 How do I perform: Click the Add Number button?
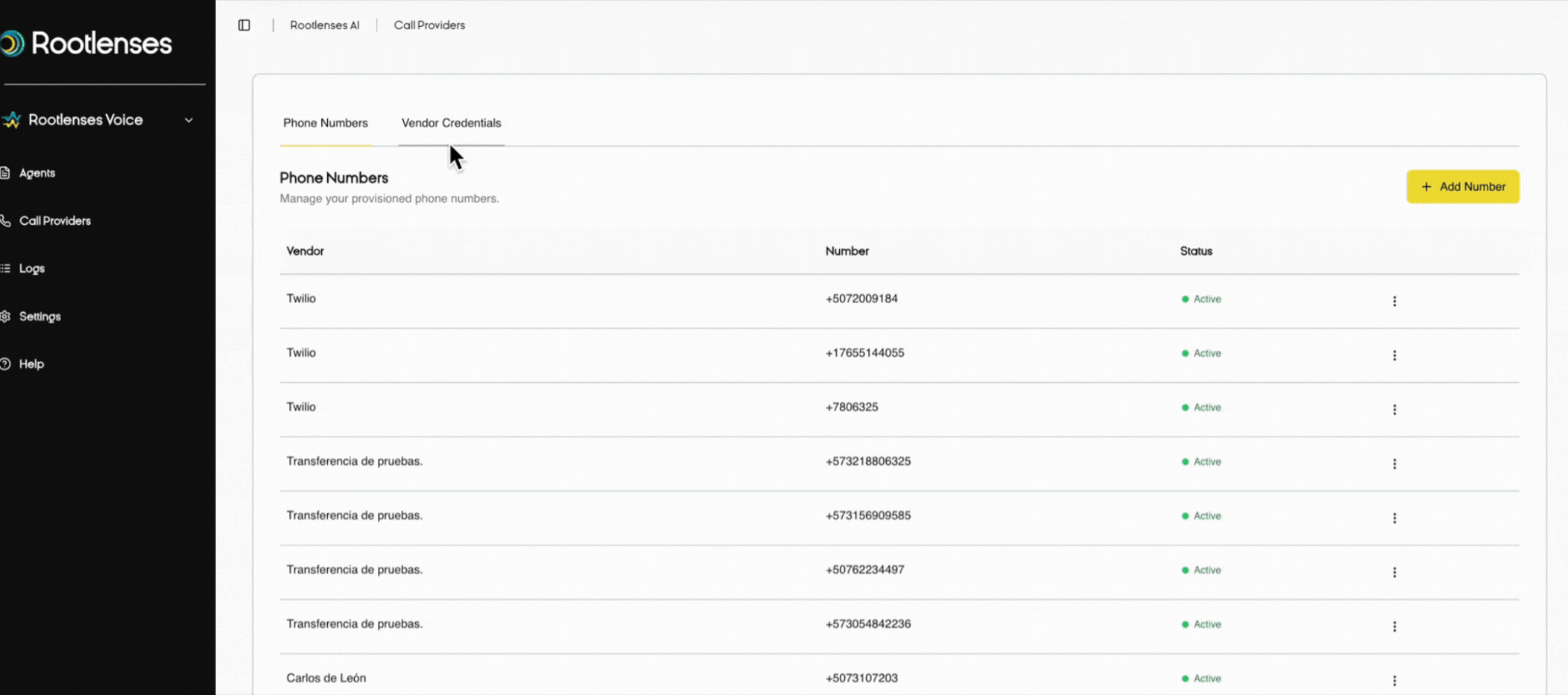pyautogui.click(x=1462, y=187)
